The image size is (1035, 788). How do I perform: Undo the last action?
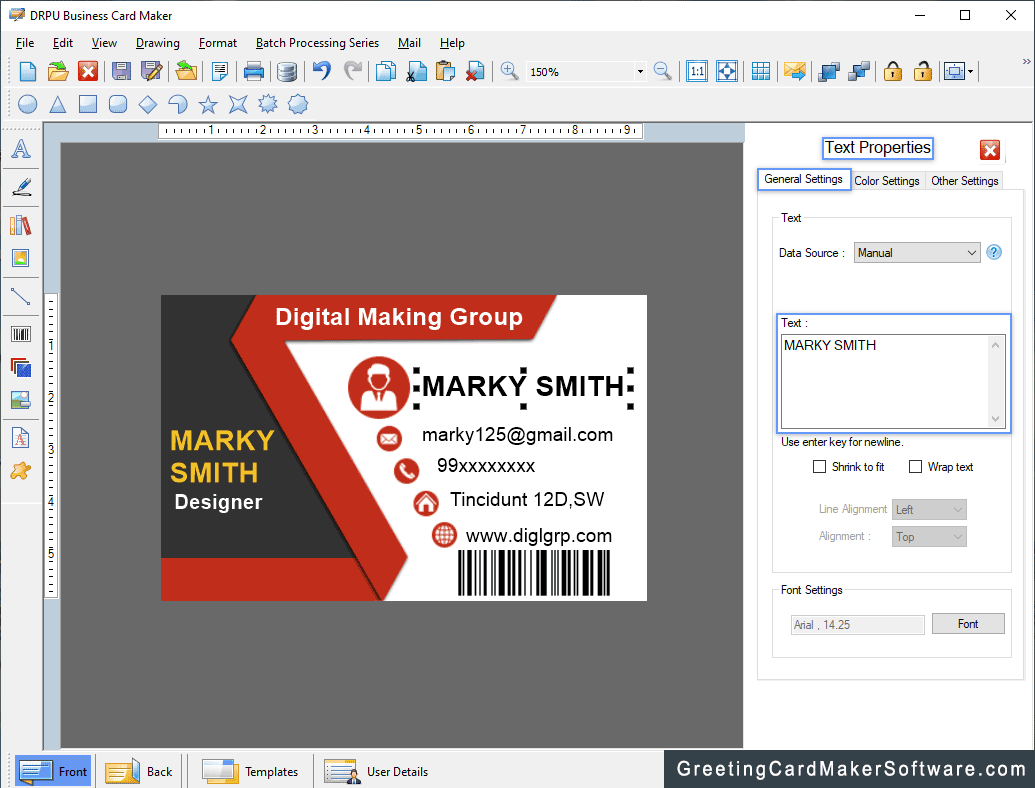[321, 71]
